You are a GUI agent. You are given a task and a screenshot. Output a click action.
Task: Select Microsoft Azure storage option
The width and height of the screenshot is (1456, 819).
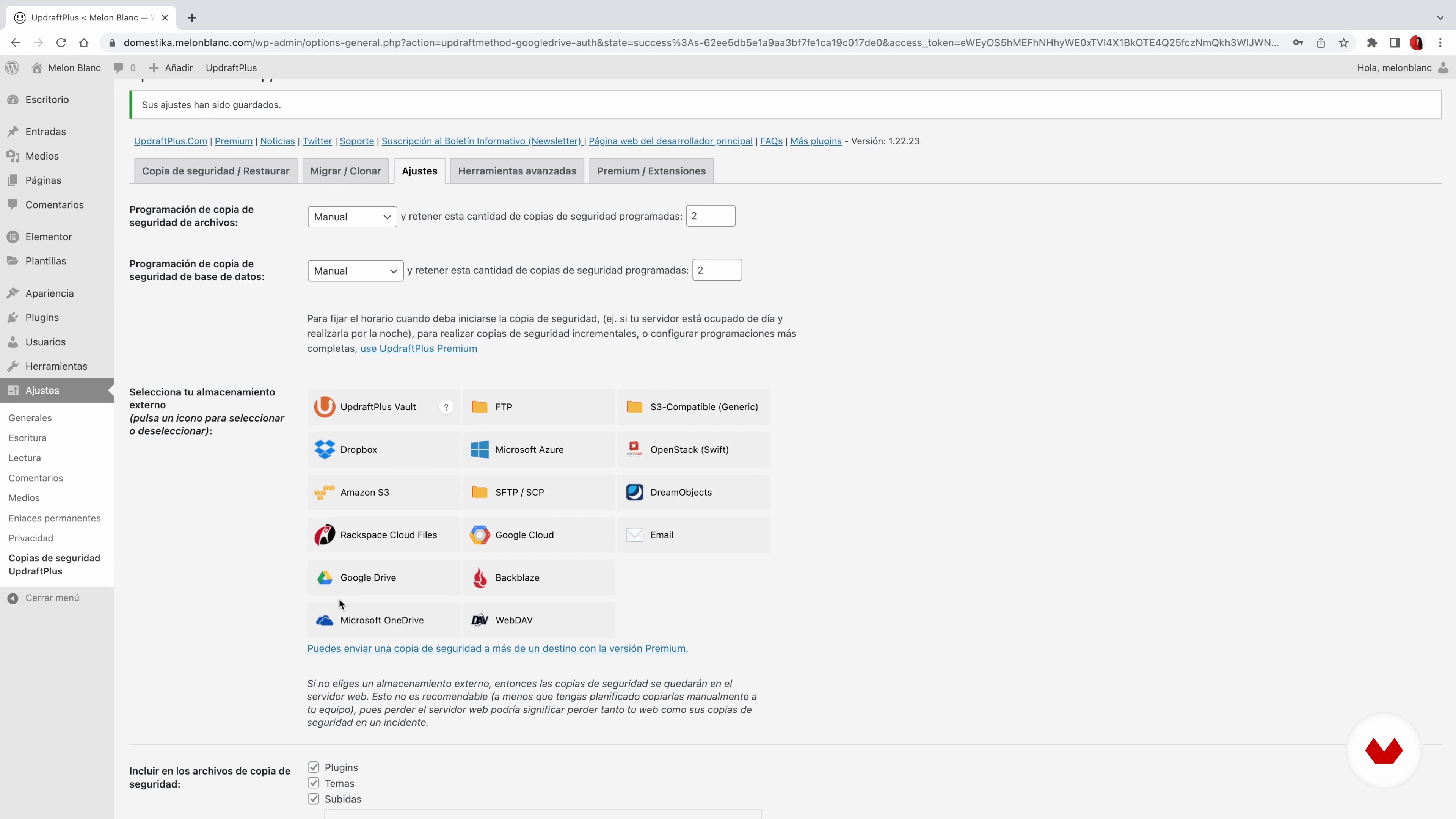(538, 450)
